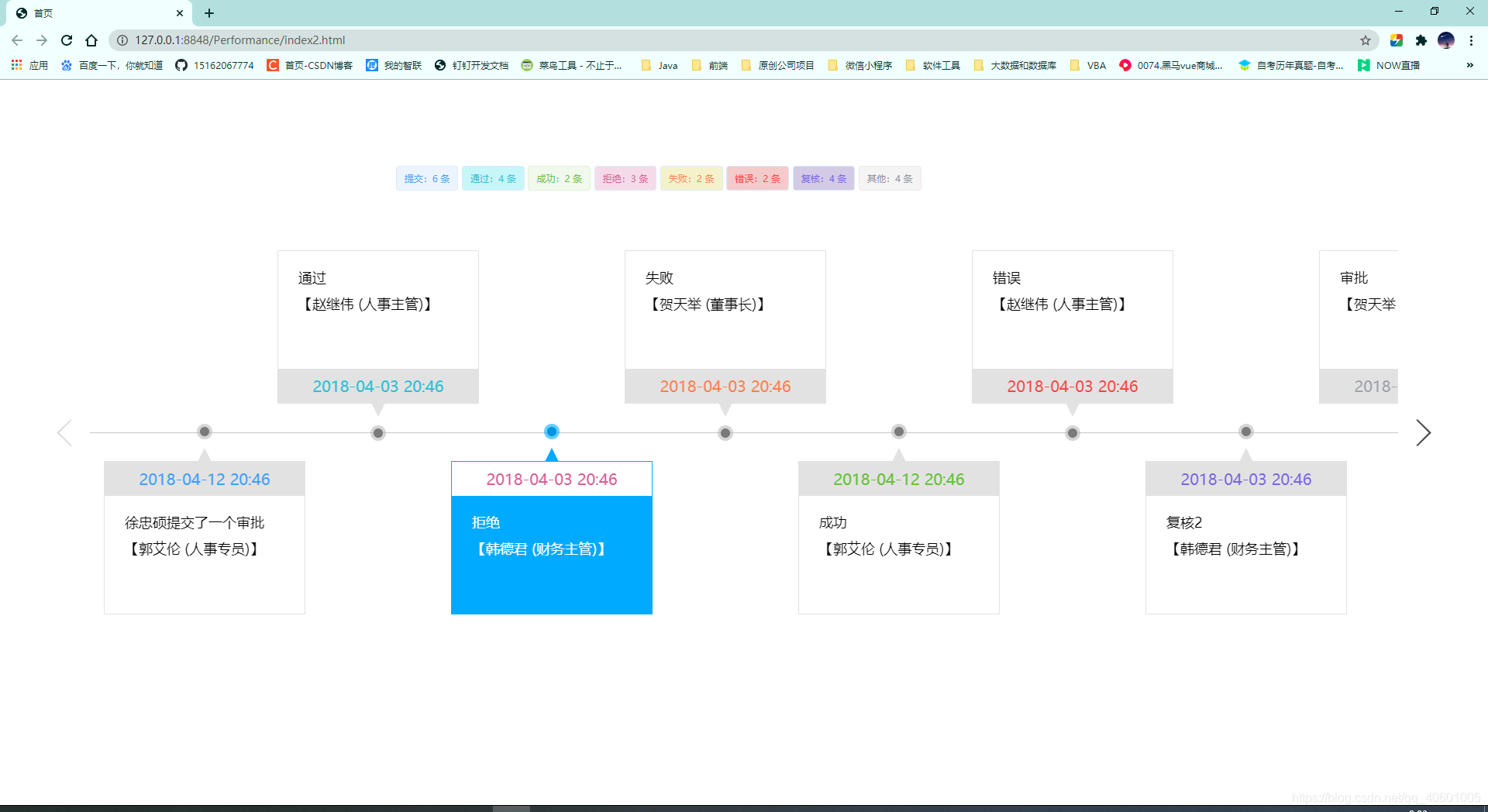Click the back navigation arrow
Viewport: 1488px width, 812px height.
(16, 40)
